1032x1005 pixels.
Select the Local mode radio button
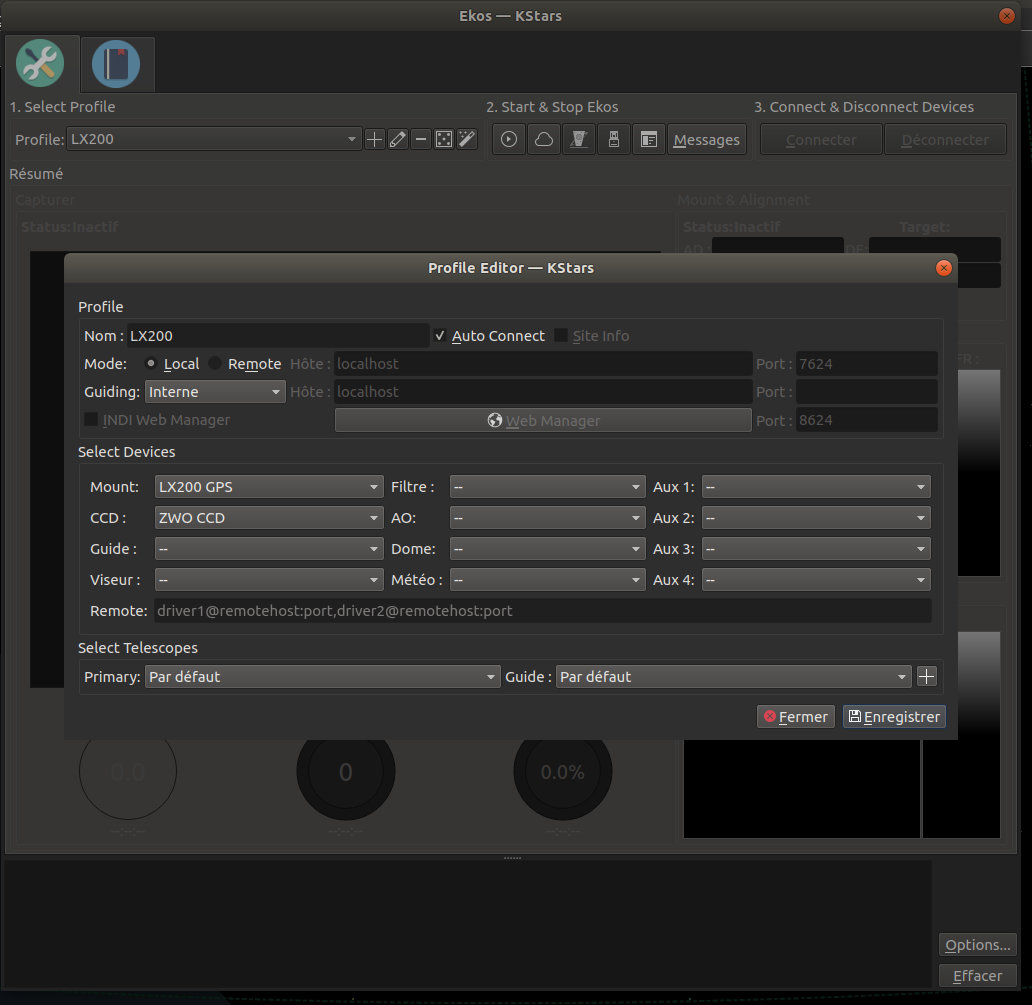151,363
